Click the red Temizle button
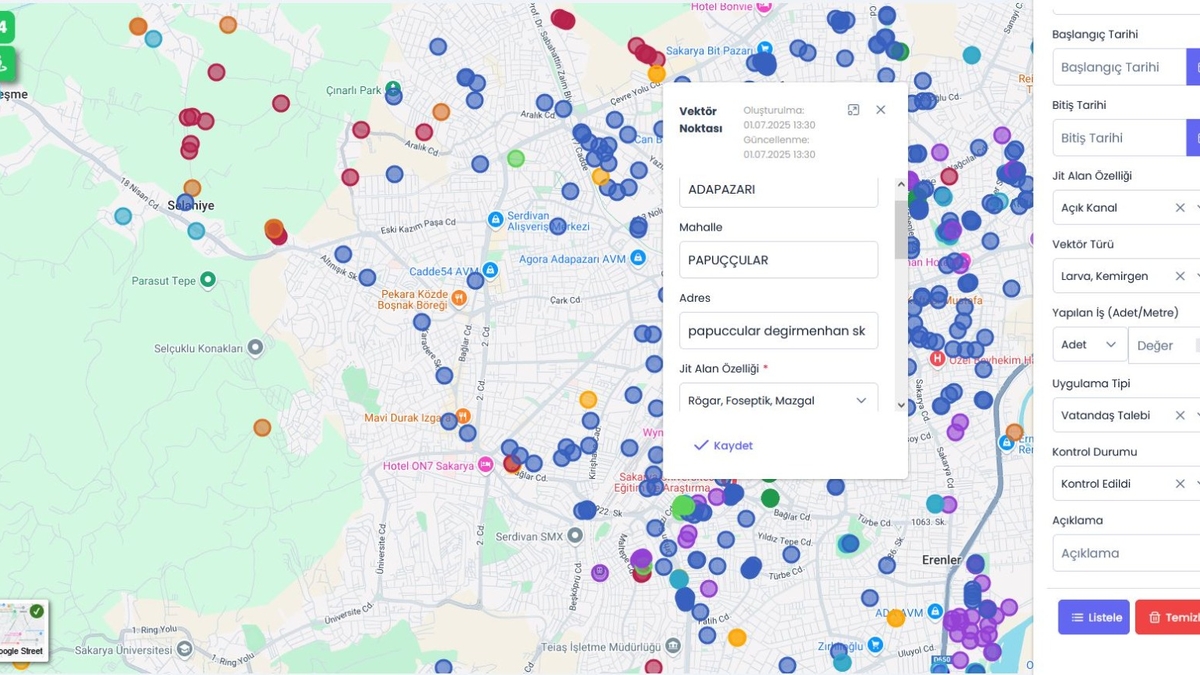This screenshot has height=675, width=1200. (1168, 617)
